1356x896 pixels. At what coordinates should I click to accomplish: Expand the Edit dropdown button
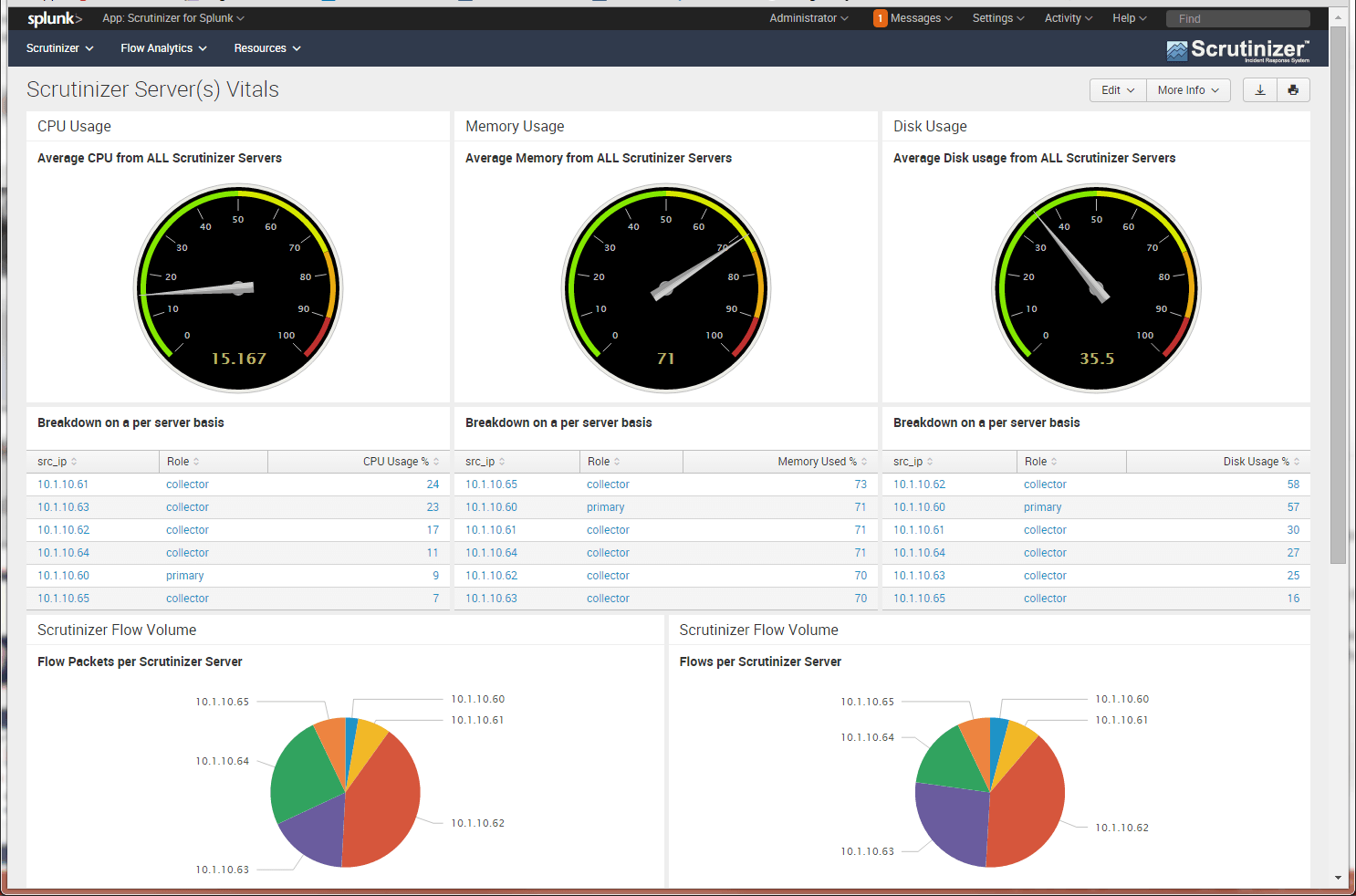click(x=1118, y=90)
